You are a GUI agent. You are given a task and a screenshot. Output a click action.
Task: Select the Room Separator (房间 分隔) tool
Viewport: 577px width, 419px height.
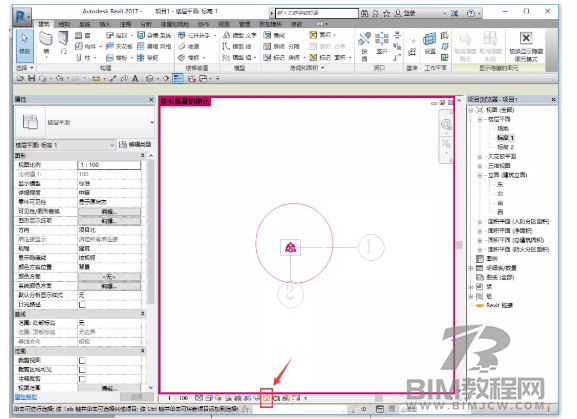click(281, 46)
